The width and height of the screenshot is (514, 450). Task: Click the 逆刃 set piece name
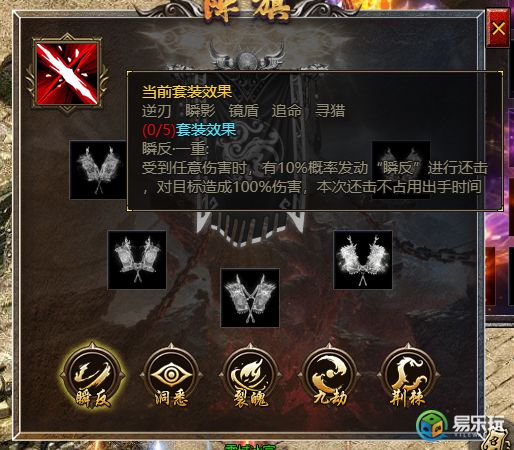[157, 111]
